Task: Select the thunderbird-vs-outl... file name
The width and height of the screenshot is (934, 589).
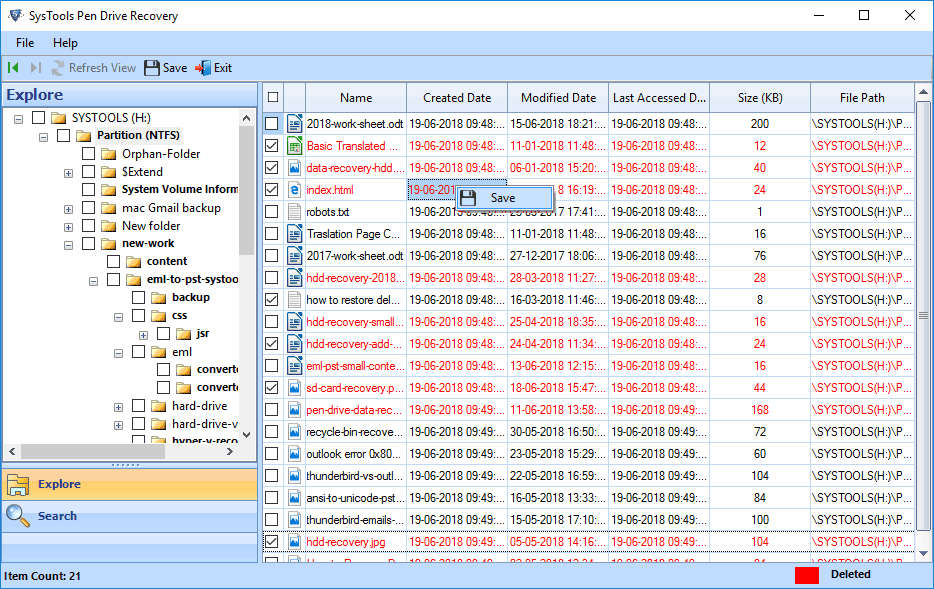Action: point(354,476)
